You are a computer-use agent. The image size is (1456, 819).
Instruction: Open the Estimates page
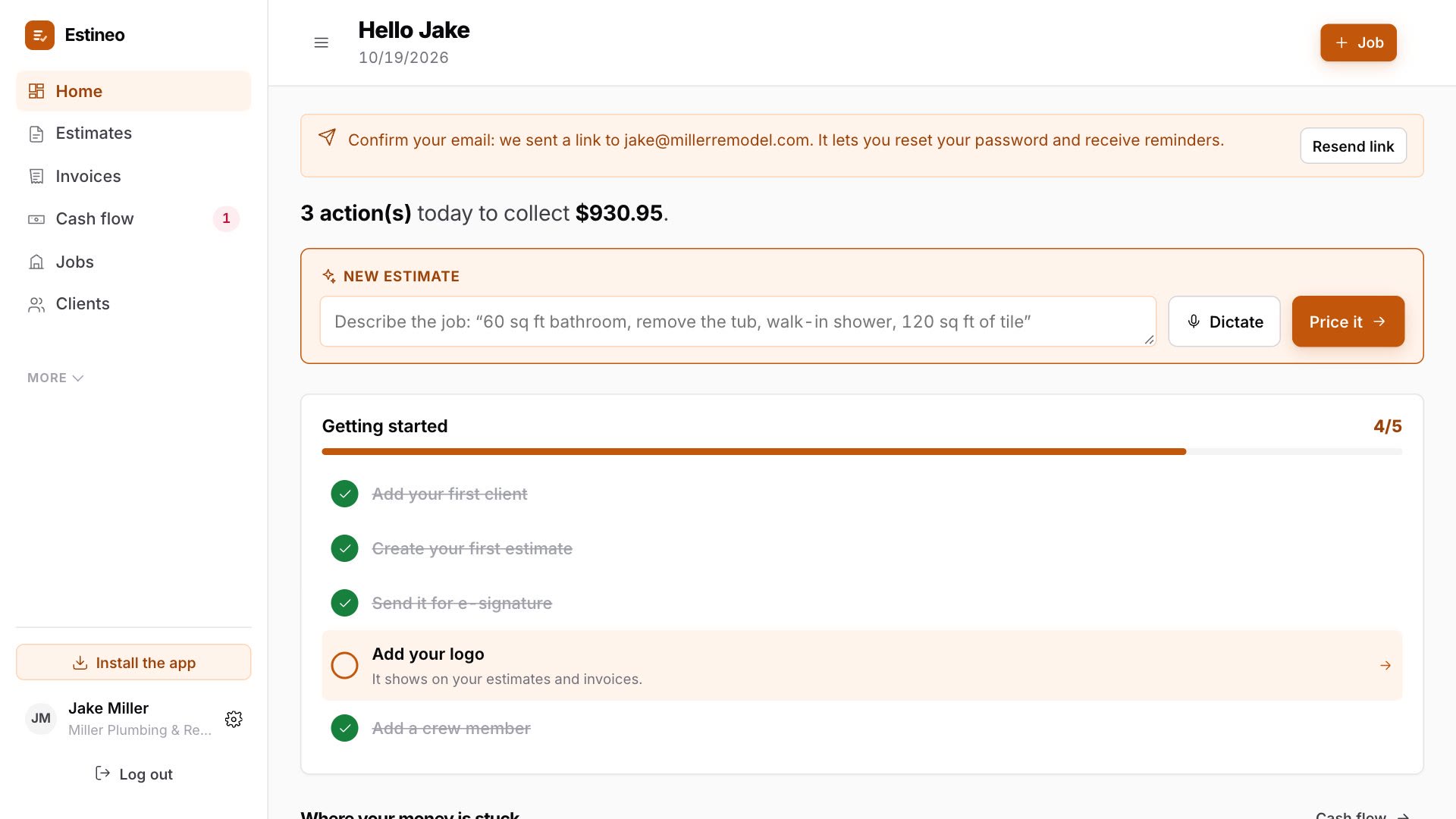tap(133, 133)
